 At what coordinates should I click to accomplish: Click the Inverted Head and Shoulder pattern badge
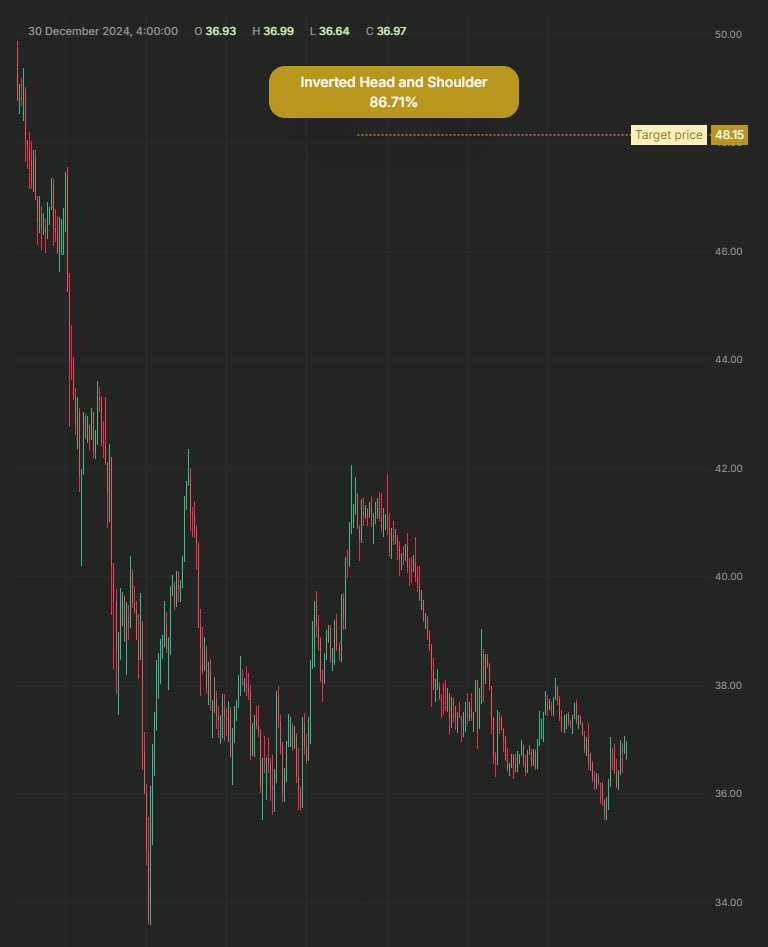click(394, 92)
